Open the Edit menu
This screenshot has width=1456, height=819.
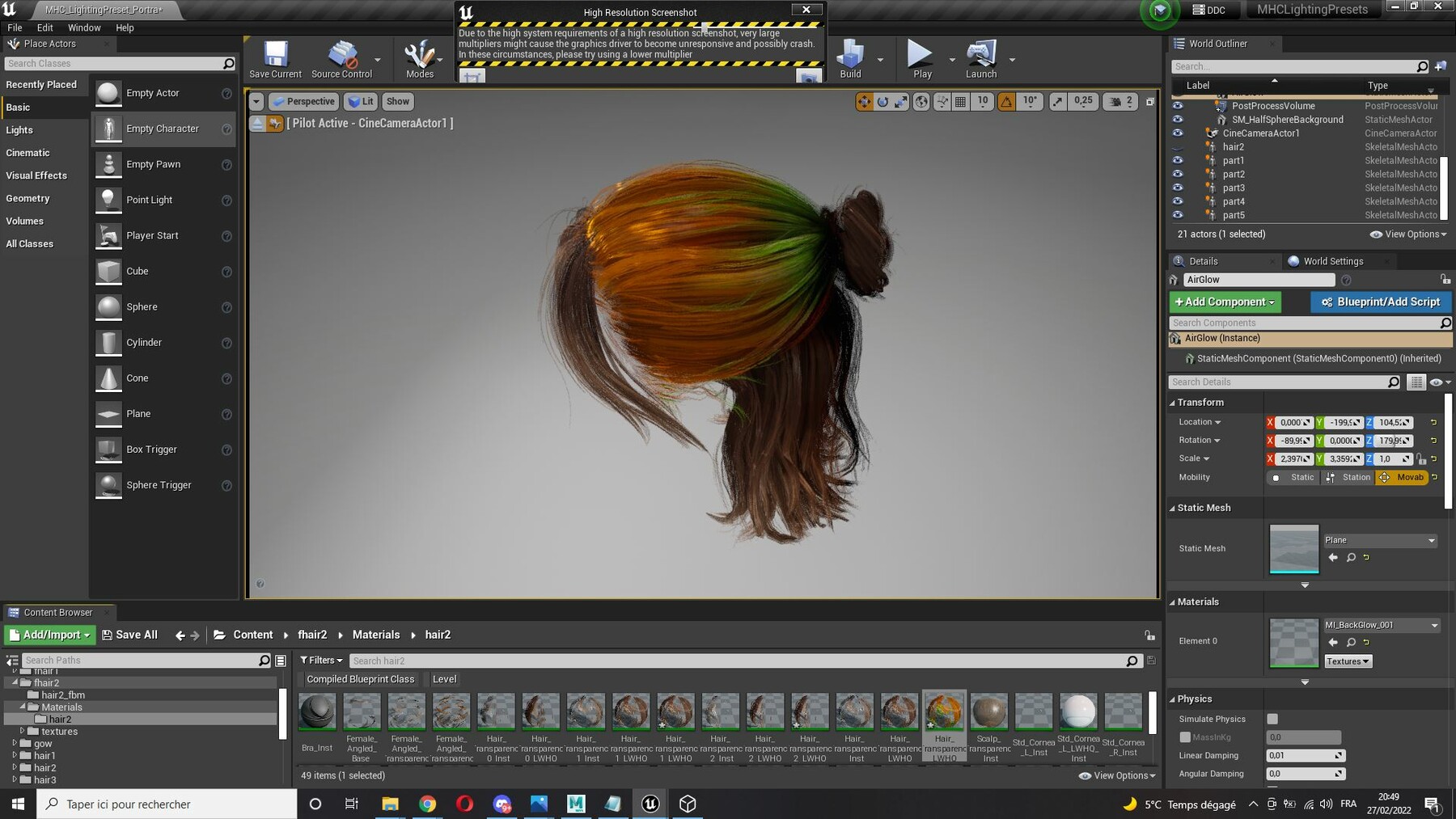pos(45,27)
